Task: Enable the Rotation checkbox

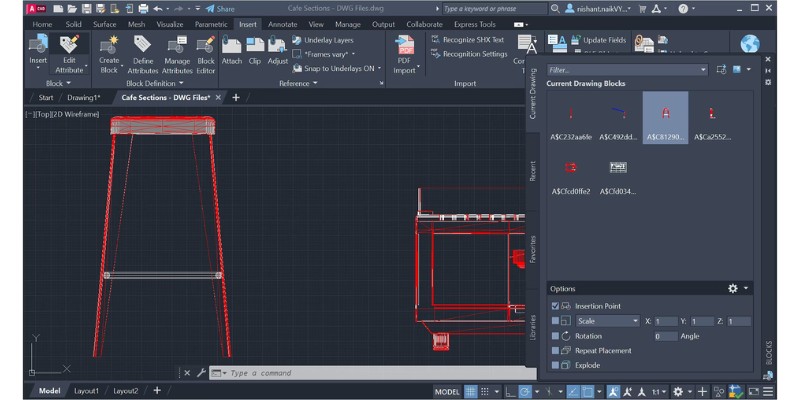Action: [555, 336]
